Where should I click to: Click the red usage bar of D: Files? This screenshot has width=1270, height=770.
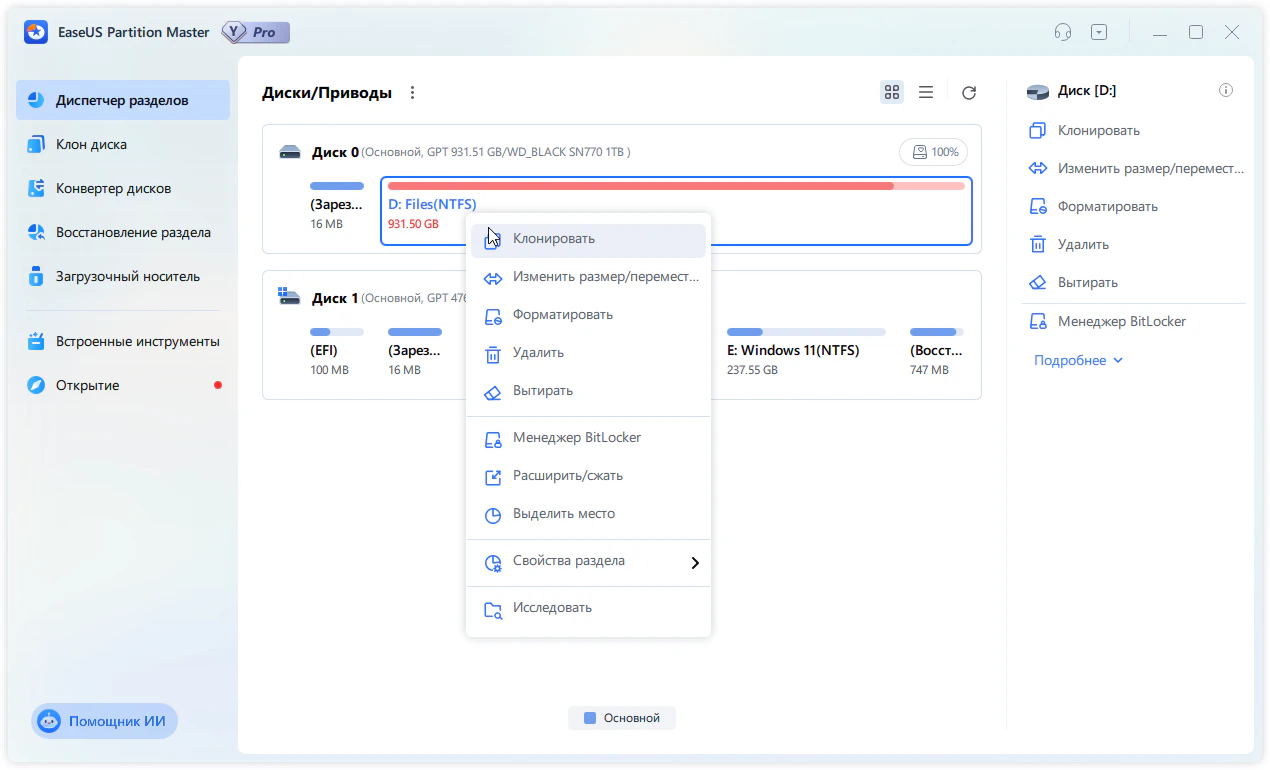pyautogui.click(x=640, y=186)
